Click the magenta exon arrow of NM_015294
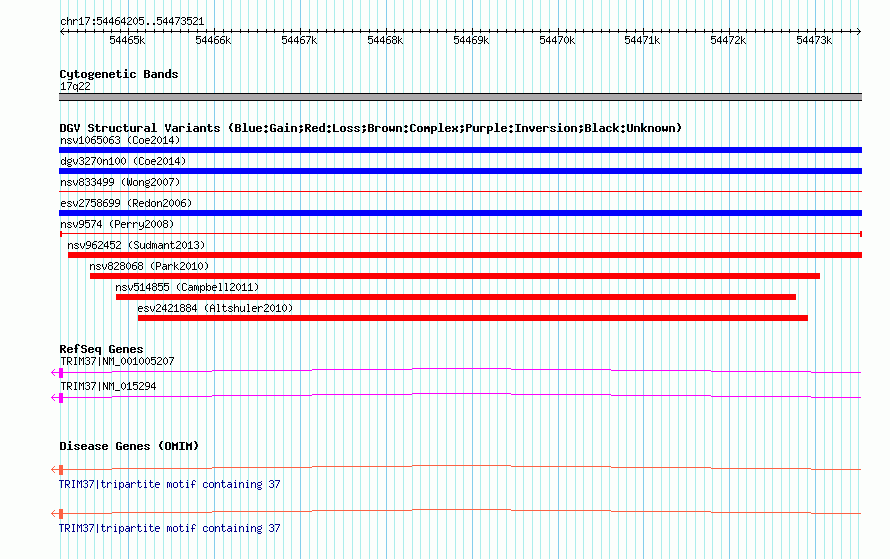The image size is (890, 559). (x=57, y=398)
